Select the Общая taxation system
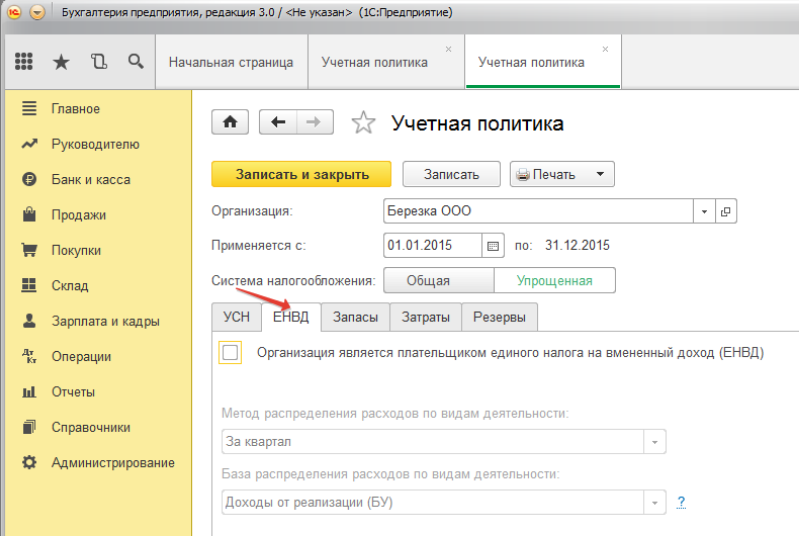Image resolution: width=800 pixels, height=541 pixels. (438, 281)
